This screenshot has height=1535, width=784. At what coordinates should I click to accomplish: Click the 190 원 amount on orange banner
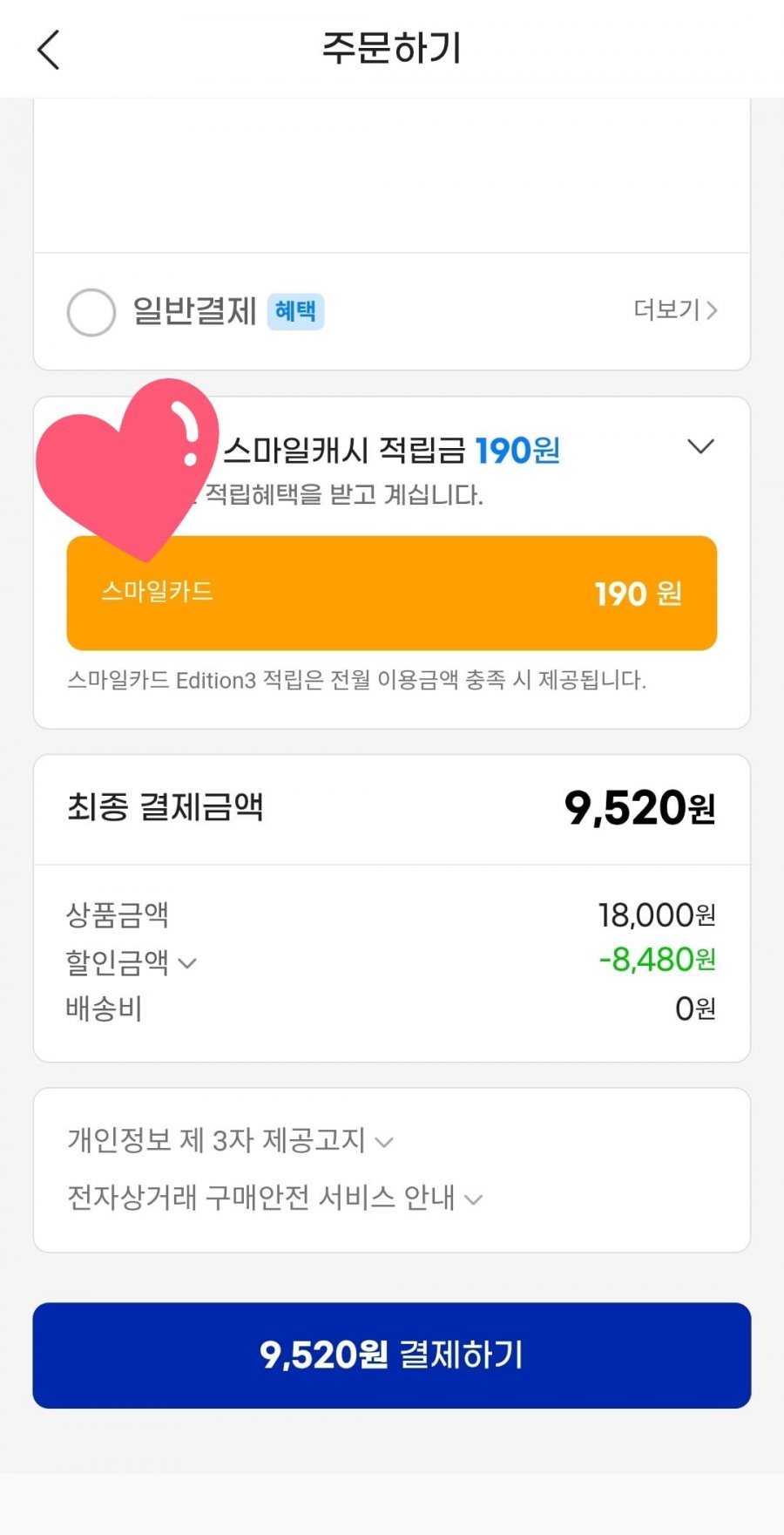pyautogui.click(x=638, y=594)
